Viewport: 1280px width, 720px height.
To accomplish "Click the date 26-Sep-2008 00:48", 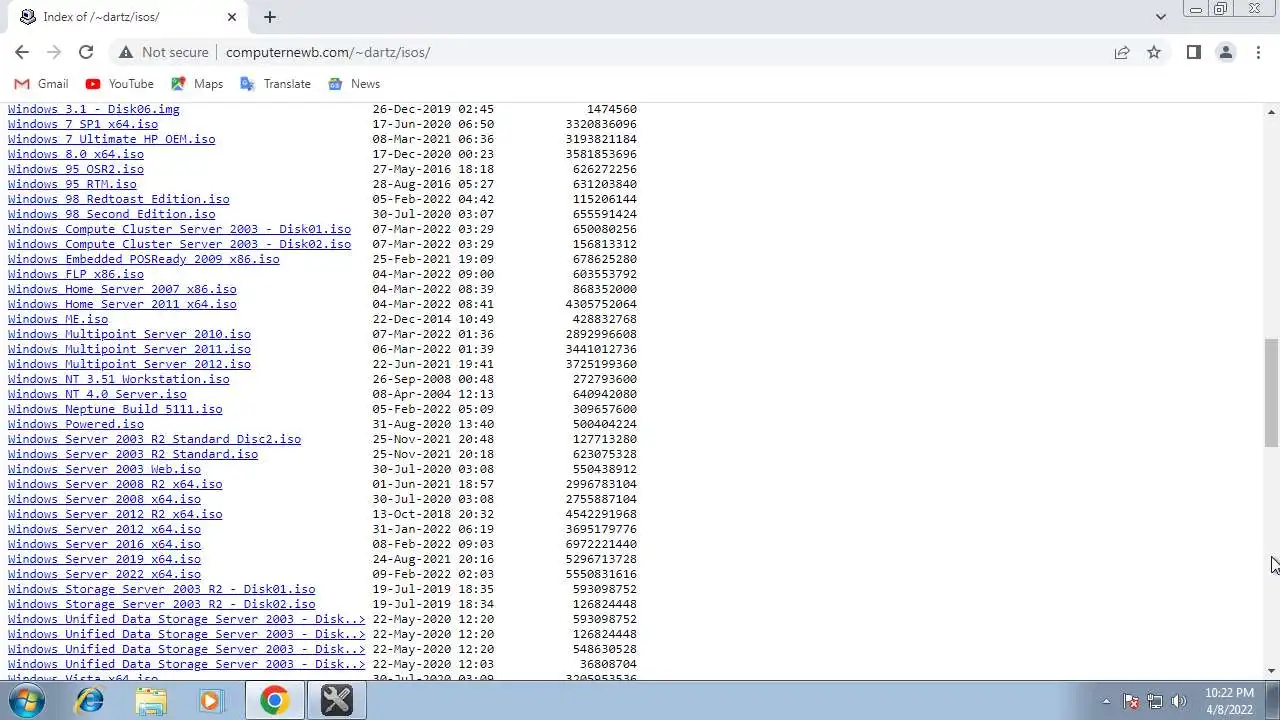I will click(x=433, y=379).
